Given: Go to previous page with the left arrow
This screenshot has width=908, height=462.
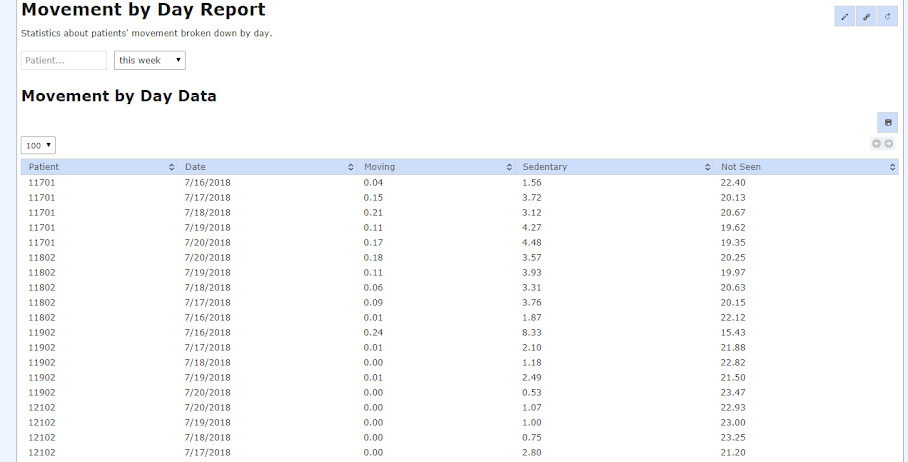Looking at the screenshot, I should tap(877, 144).
